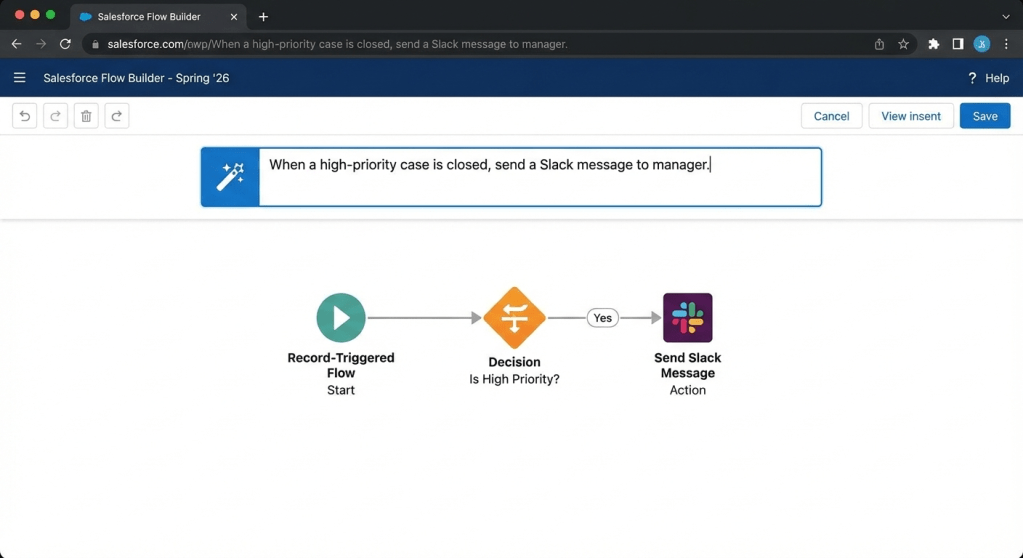Click the delete trash can icon
This screenshot has width=1023, height=558.
pos(86,116)
